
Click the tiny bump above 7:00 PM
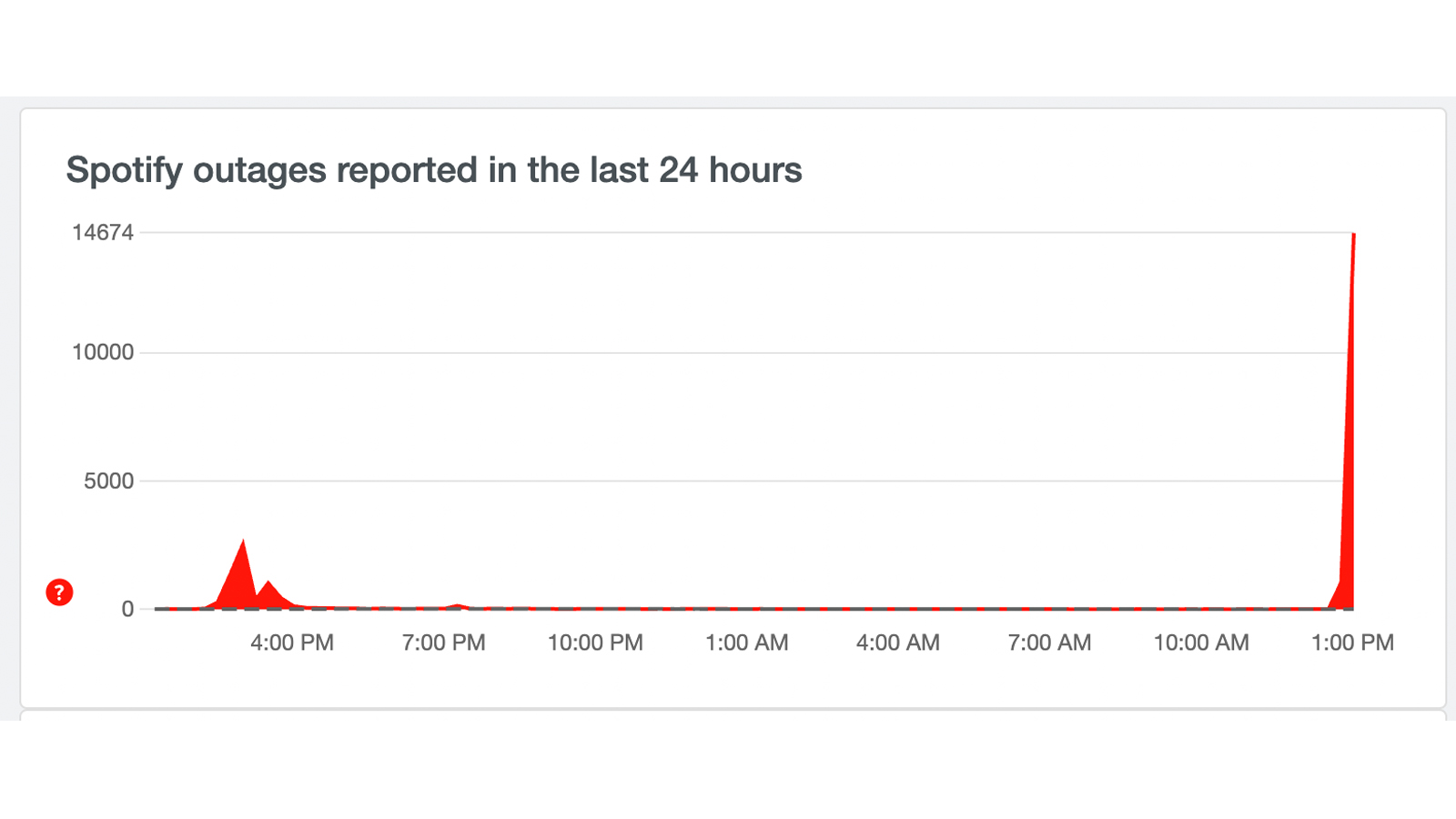(x=458, y=604)
